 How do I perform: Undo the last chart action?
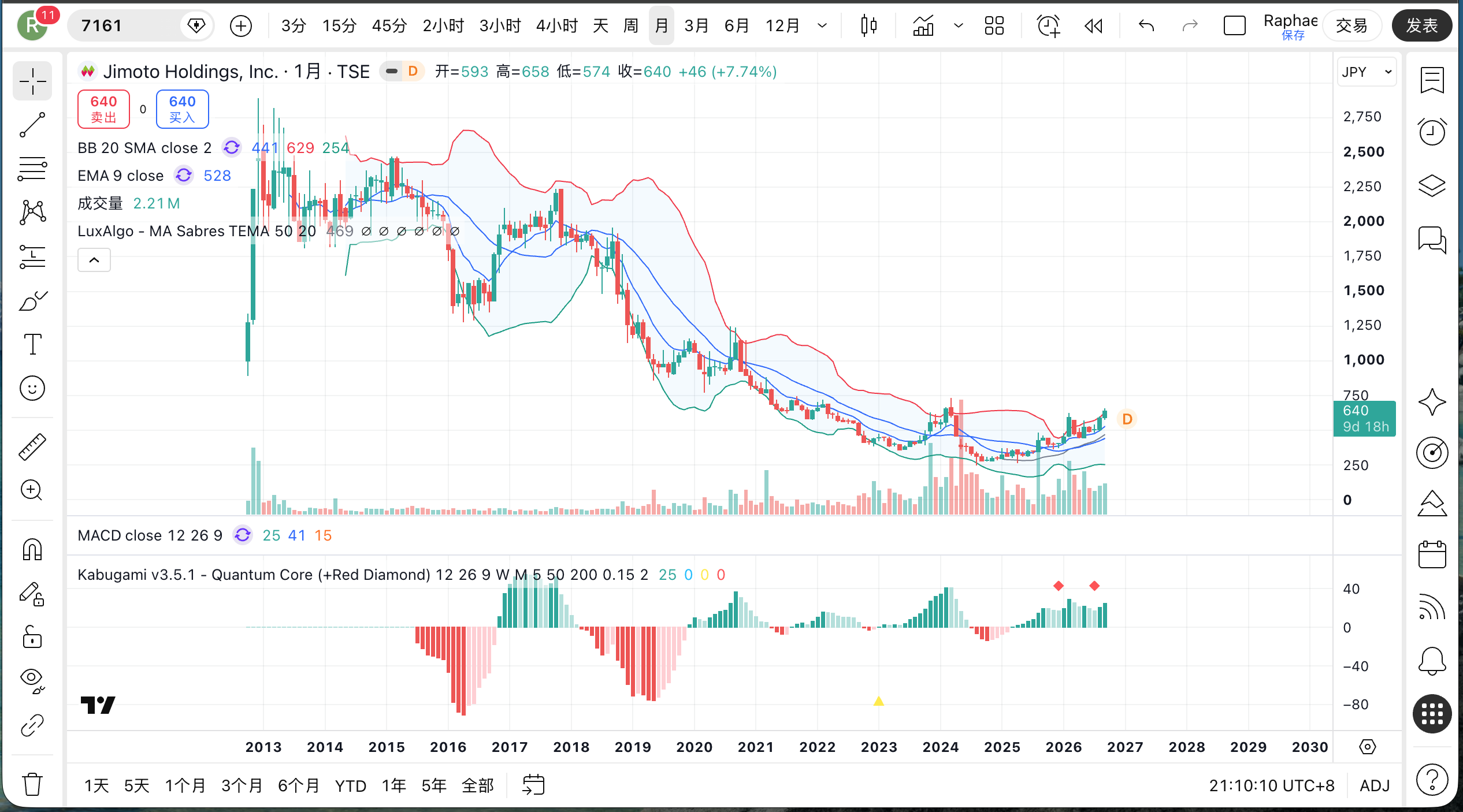[x=1146, y=26]
